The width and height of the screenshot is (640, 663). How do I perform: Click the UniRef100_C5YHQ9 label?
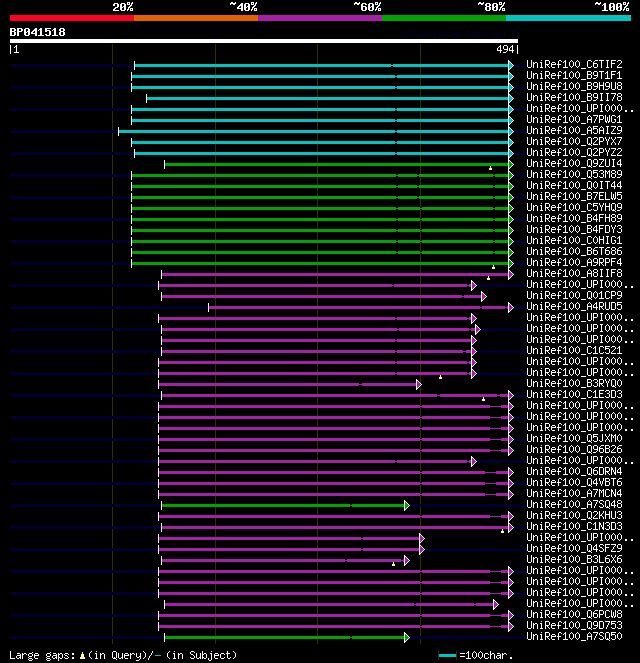coord(574,207)
